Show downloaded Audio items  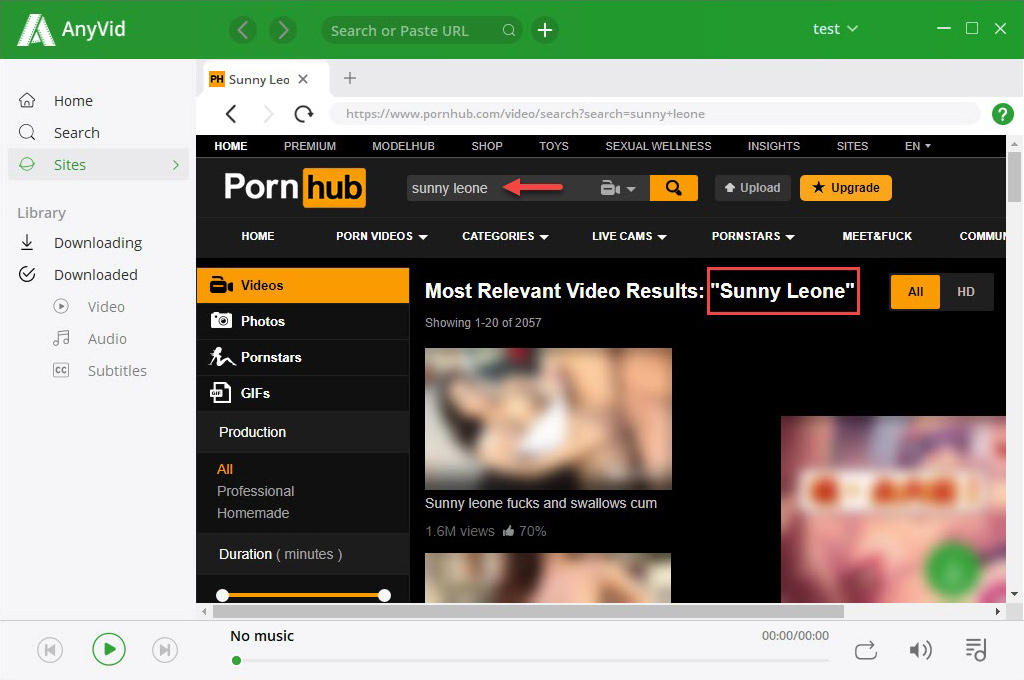coord(107,339)
